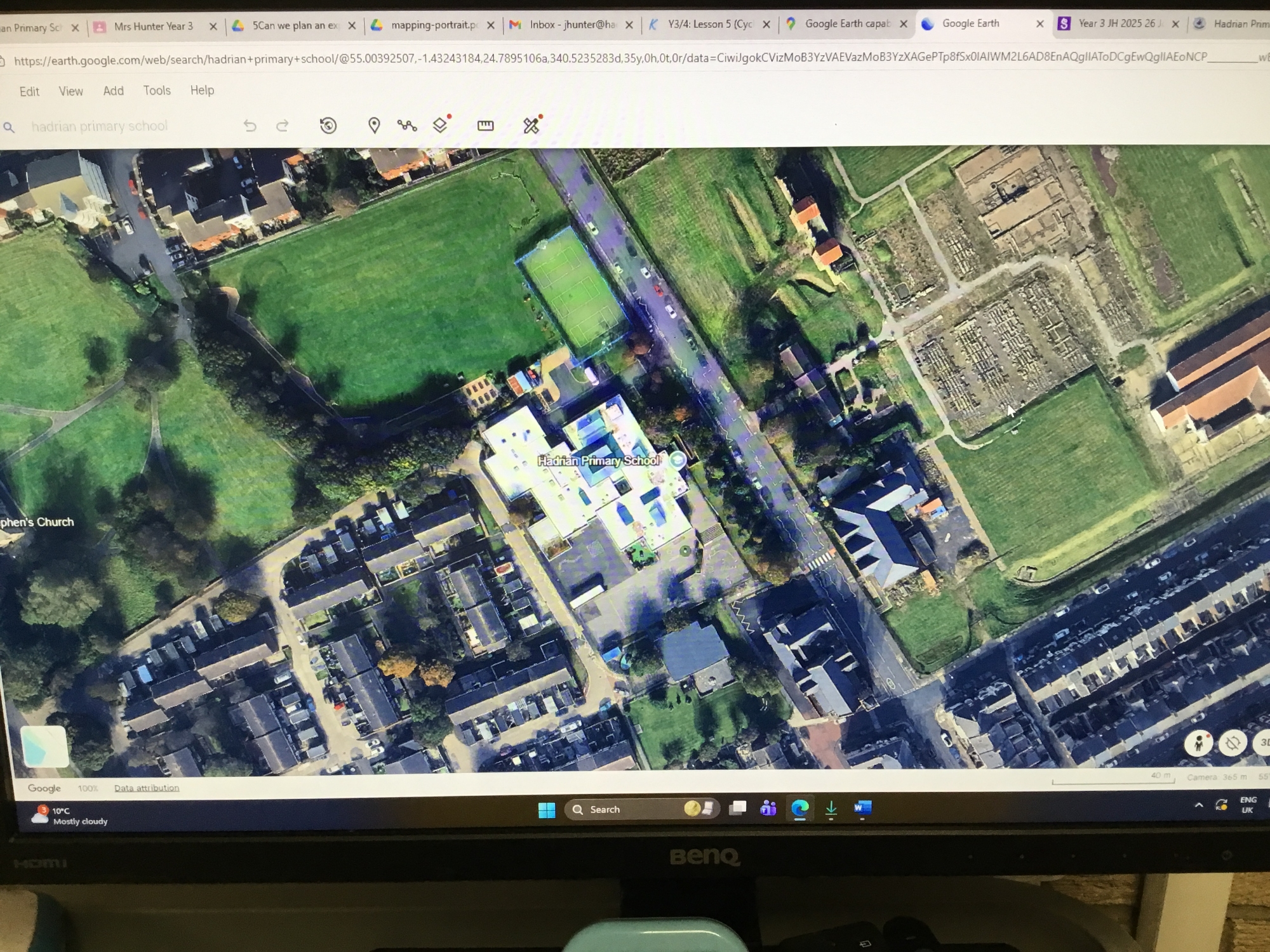Viewport: 1270px width, 952px height.
Task: Open the Tools menu
Action: click(x=157, y=91)
